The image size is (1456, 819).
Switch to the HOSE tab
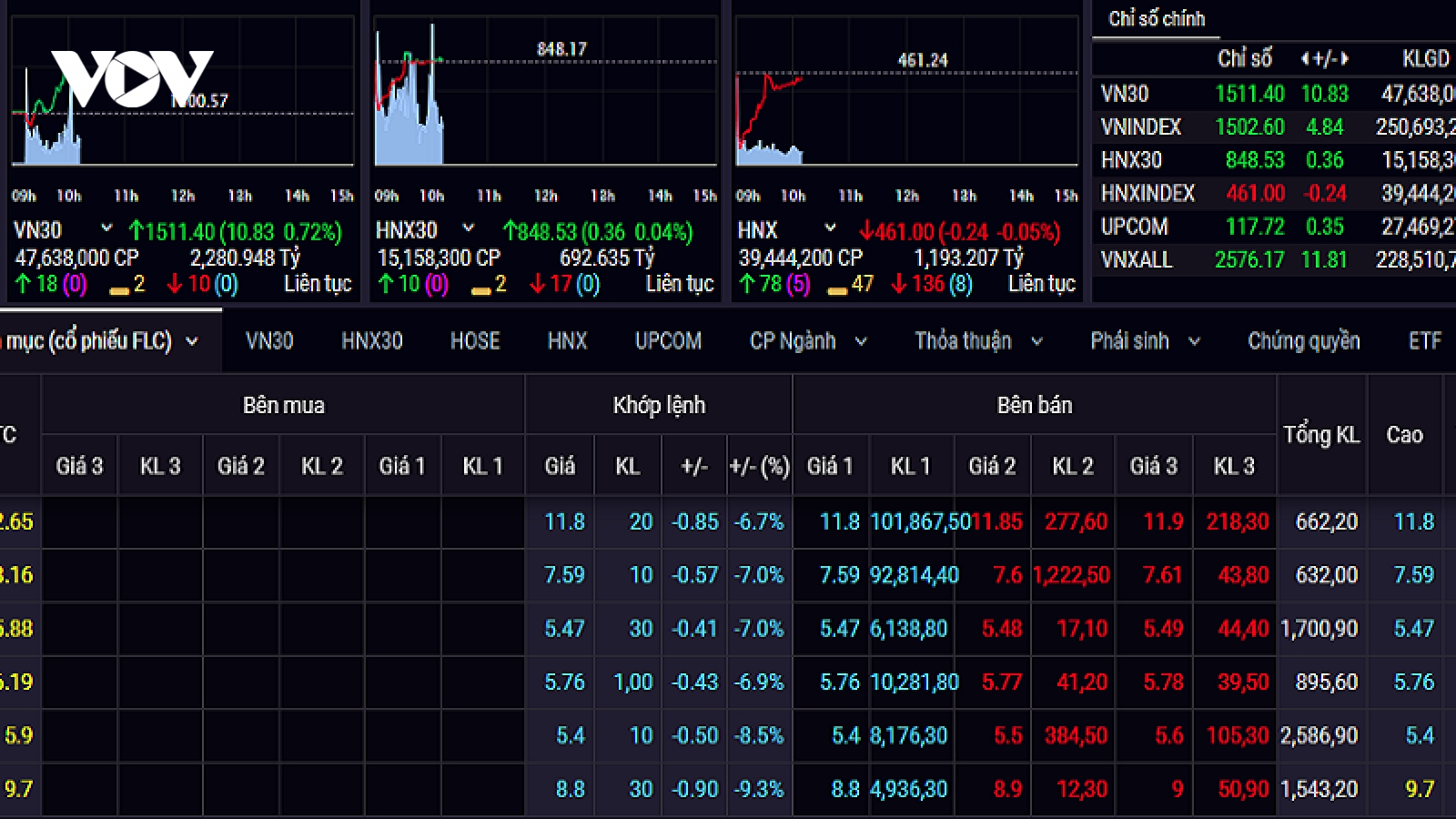pos(475,340)
